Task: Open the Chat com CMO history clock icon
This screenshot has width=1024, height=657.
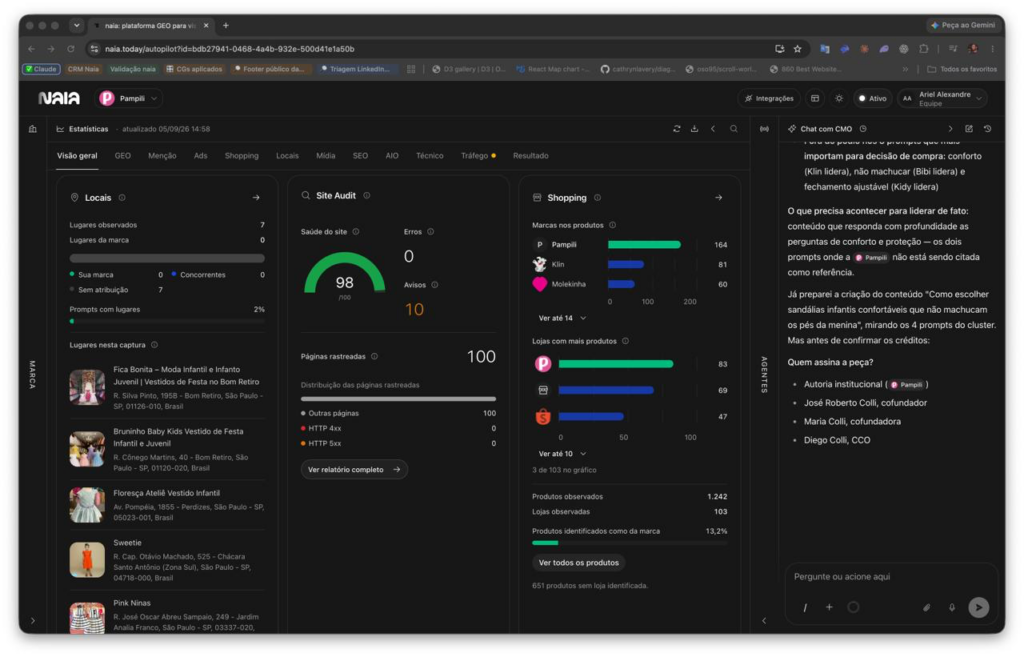Action: pos(863,129)
